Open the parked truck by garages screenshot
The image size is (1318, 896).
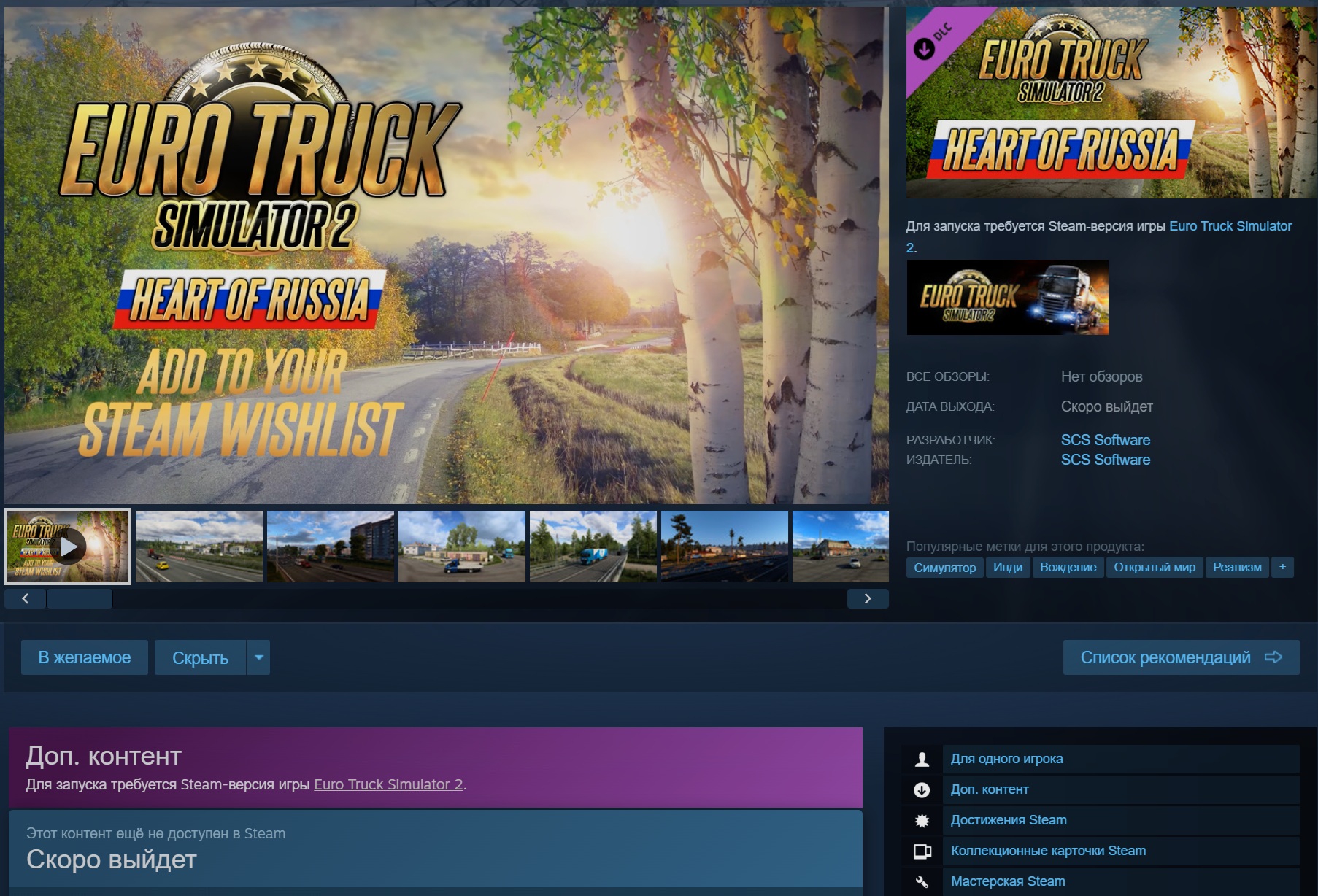[x=462, y=547]
